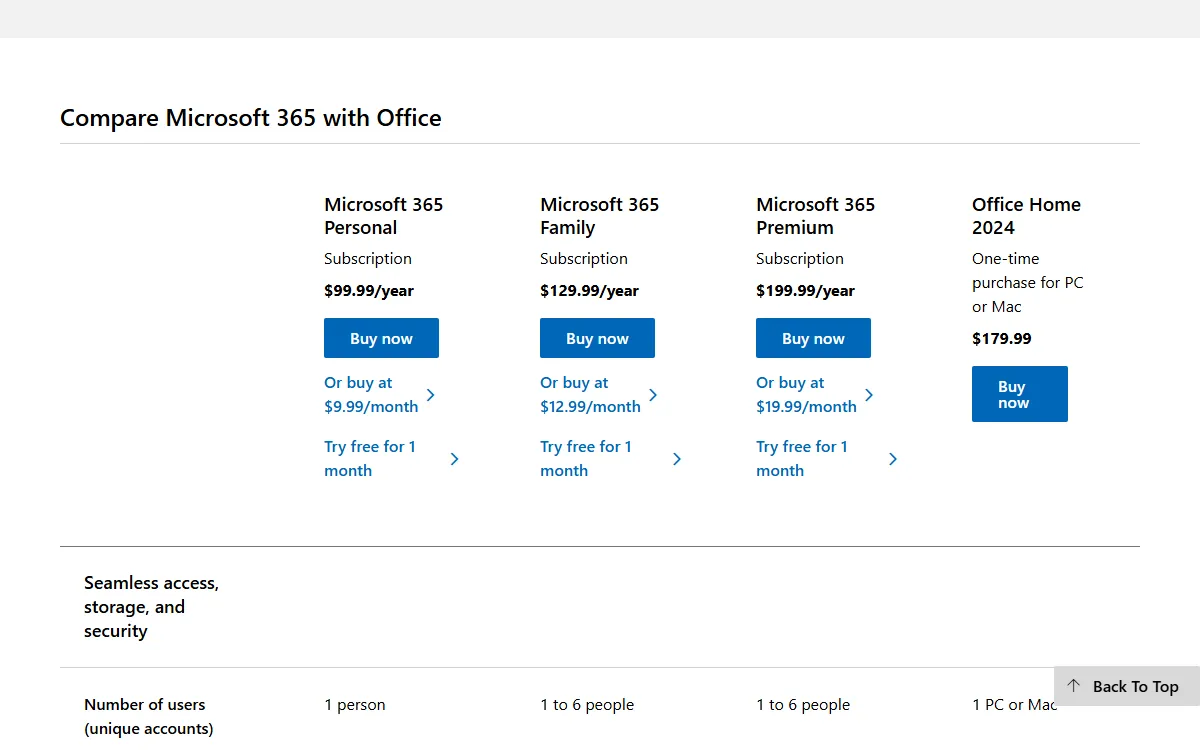The width and height of the screenshot is (1200, 750).
Task: Click Buy now for Microsoft 365 Personal
Action: pos(381,338)
